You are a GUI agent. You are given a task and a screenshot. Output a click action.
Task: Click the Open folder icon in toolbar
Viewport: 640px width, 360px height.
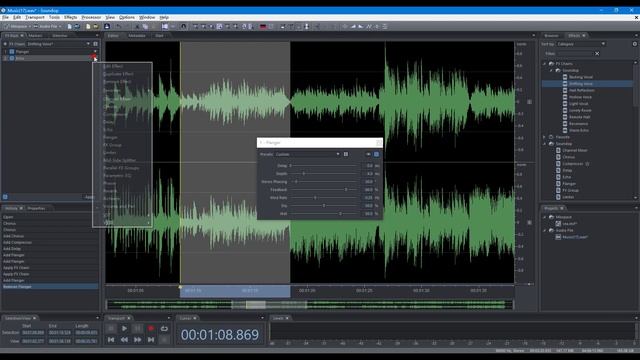96,27
